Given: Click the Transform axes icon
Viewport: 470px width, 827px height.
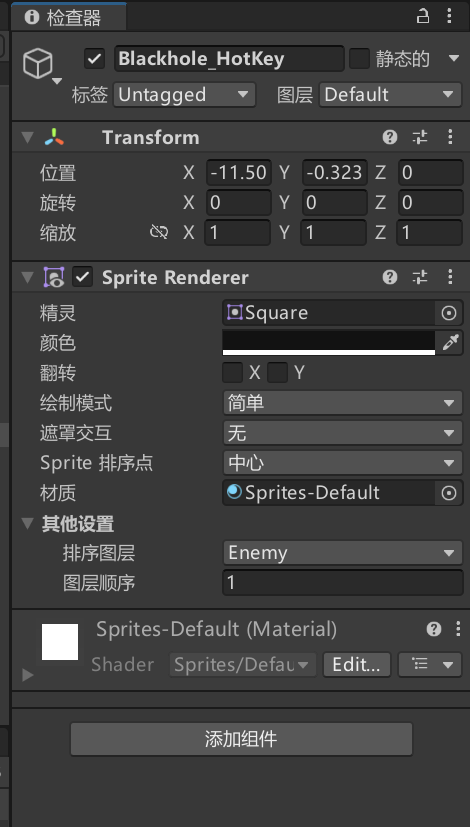Looking at the screenshot, I should [54, 138].
